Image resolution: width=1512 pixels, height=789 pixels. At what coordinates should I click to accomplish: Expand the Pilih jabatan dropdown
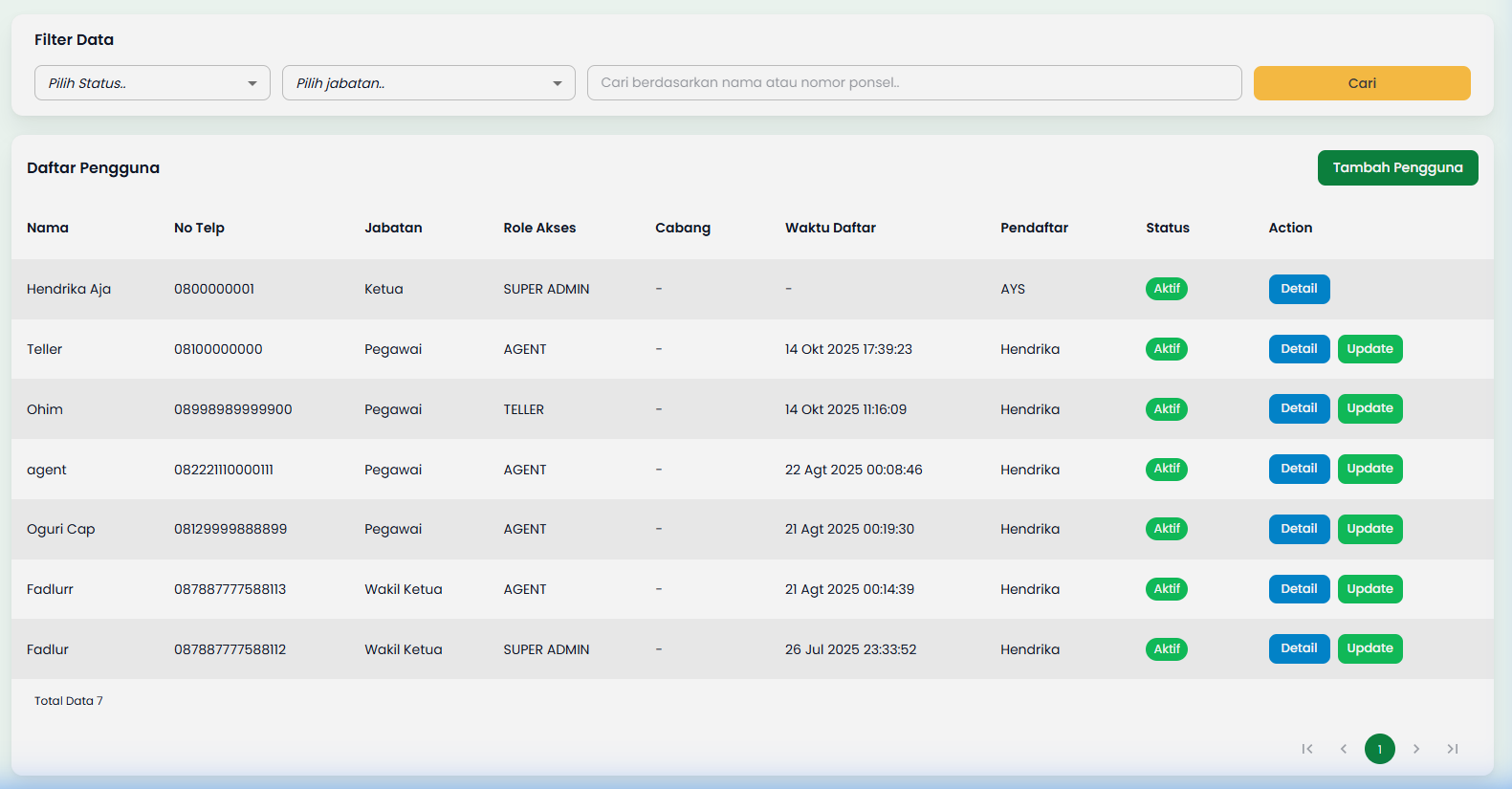coord(428,83)
